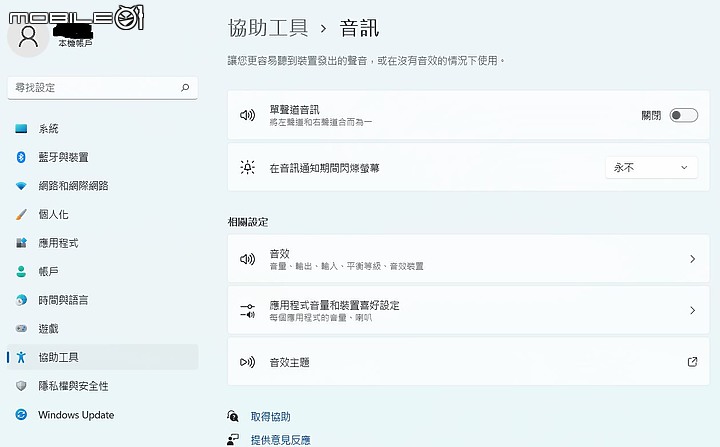Click the help icon beside 取得協助

point(233,416)
